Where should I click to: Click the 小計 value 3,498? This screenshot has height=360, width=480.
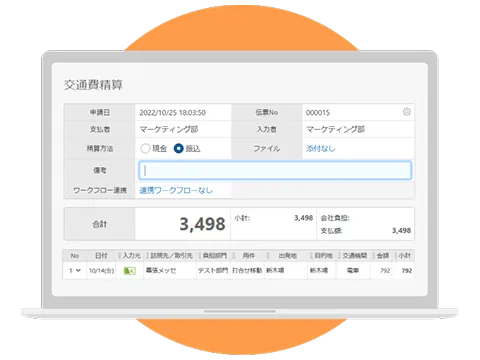303,218
